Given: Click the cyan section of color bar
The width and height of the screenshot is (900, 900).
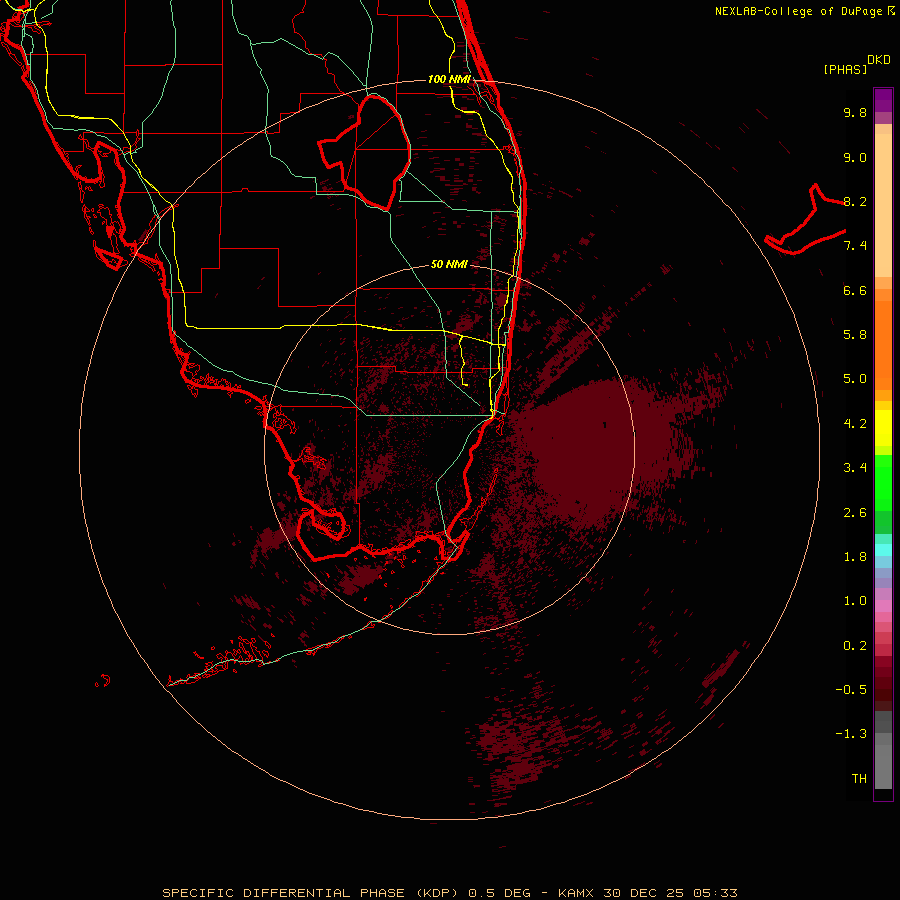Looking at the screenshot, I should pyautogui.click(x=883, y=550).
